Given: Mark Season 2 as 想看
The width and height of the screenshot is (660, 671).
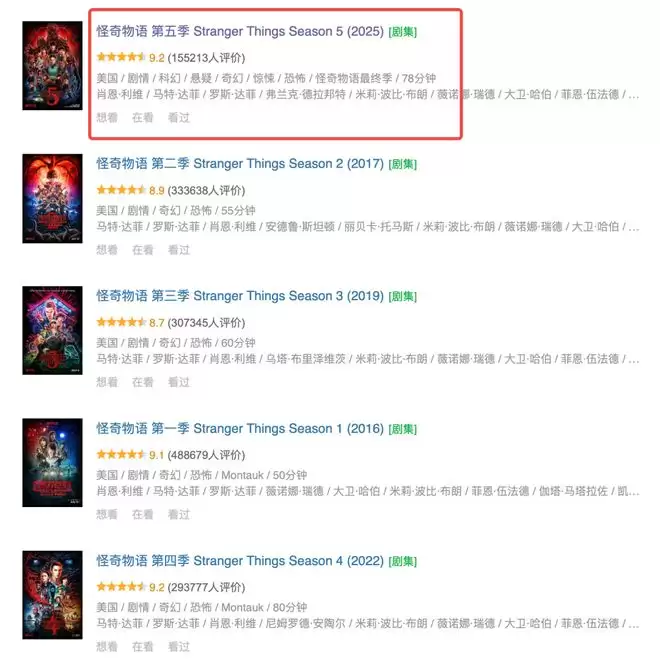Looking at the screenshot, I should coord(107,249).
